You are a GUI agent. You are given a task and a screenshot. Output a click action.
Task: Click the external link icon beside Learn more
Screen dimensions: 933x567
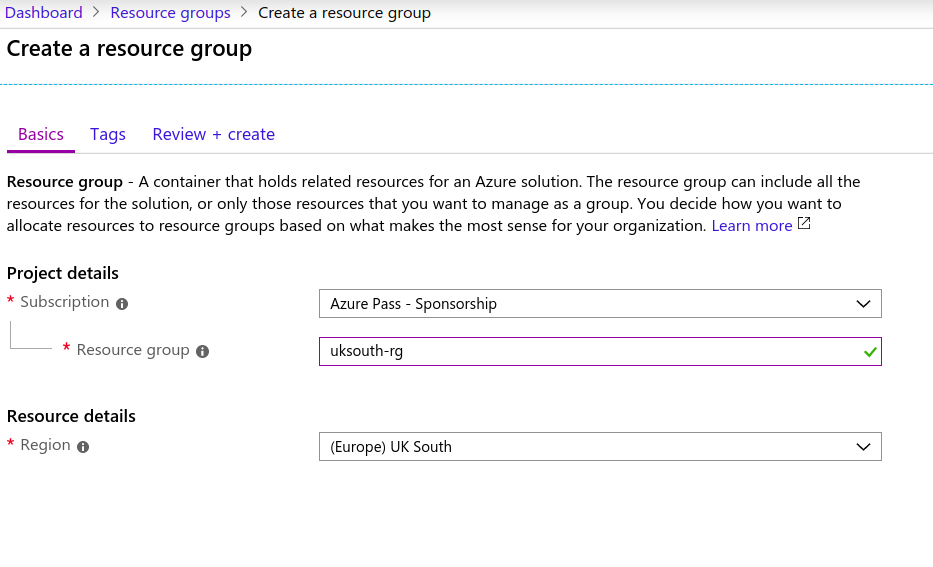(804, 224)
